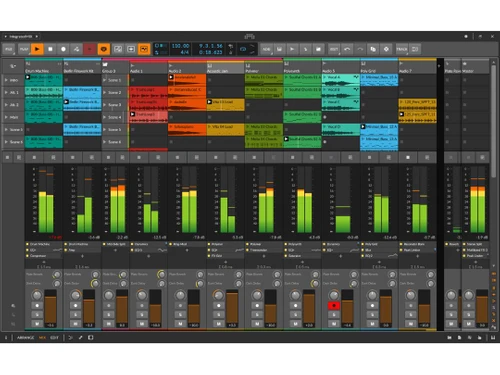The image size is (500, 375).
Task: Click the redo arrow in the toolbar
Action: coord(360,49)
